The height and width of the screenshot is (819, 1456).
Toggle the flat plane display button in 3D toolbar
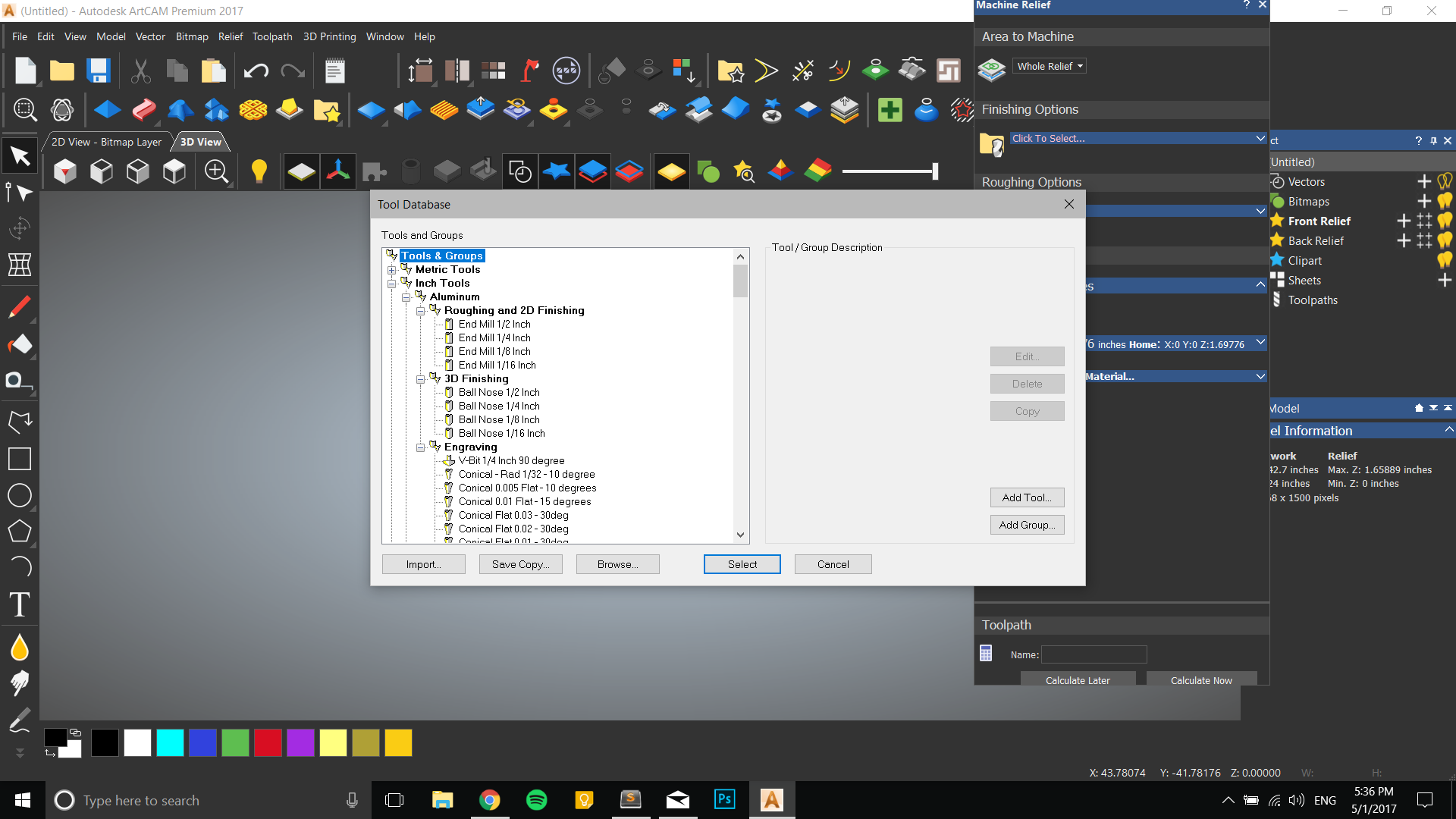(301, 171)
